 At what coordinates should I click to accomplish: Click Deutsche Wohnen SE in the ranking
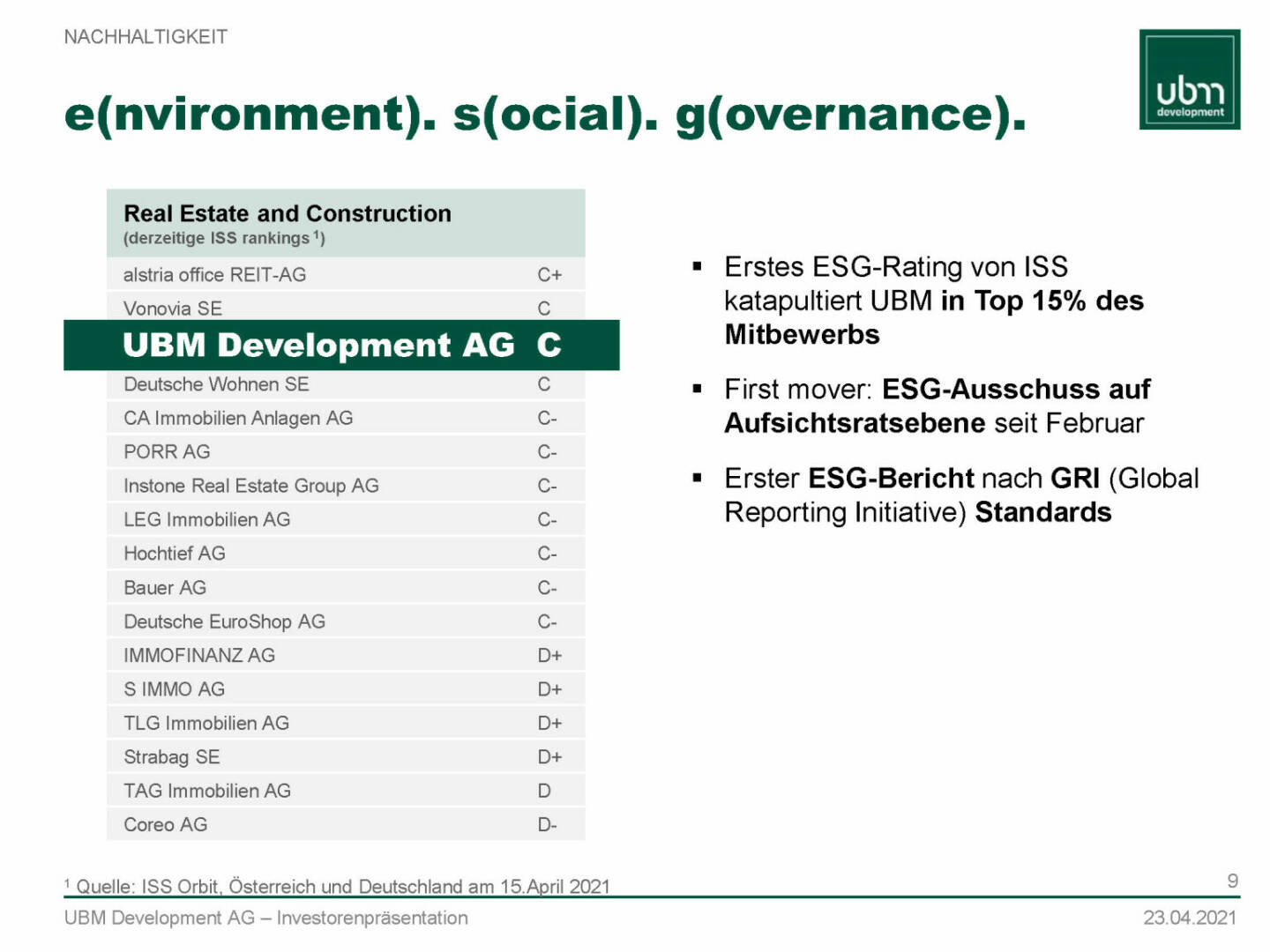point(345,384)
